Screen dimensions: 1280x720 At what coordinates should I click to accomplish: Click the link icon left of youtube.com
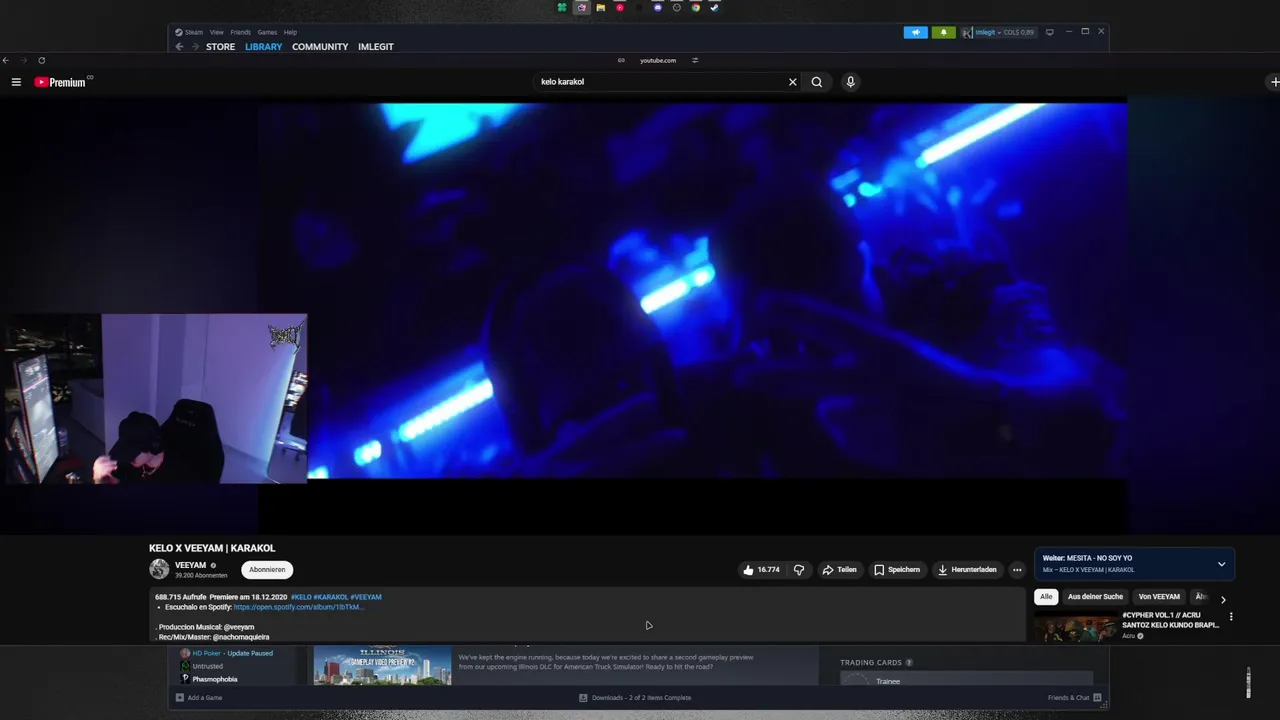621,60
